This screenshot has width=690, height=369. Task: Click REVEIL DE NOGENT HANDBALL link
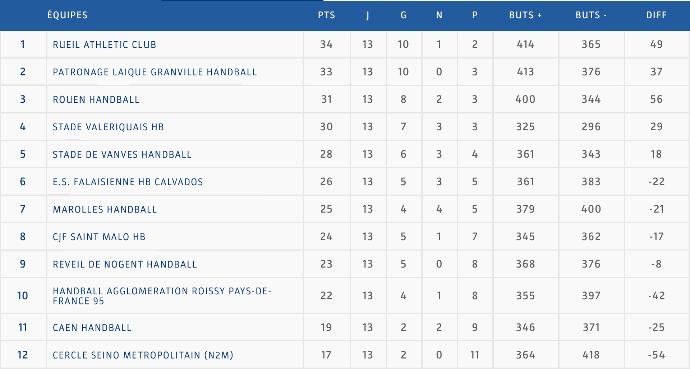coord(125,264)
